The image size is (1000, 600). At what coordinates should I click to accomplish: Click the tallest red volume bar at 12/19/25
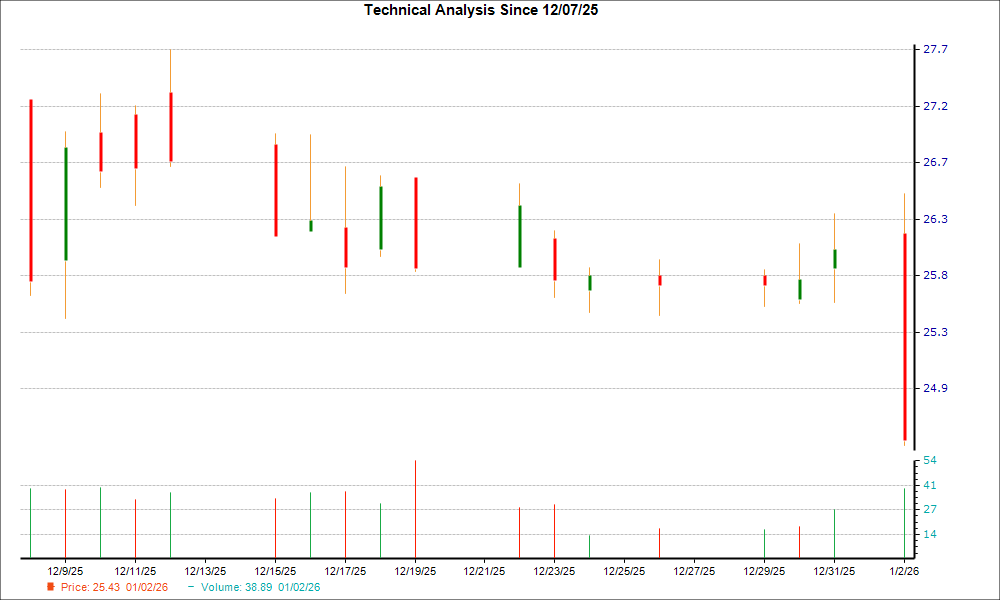pyautogui.click(x=416, y=509)
